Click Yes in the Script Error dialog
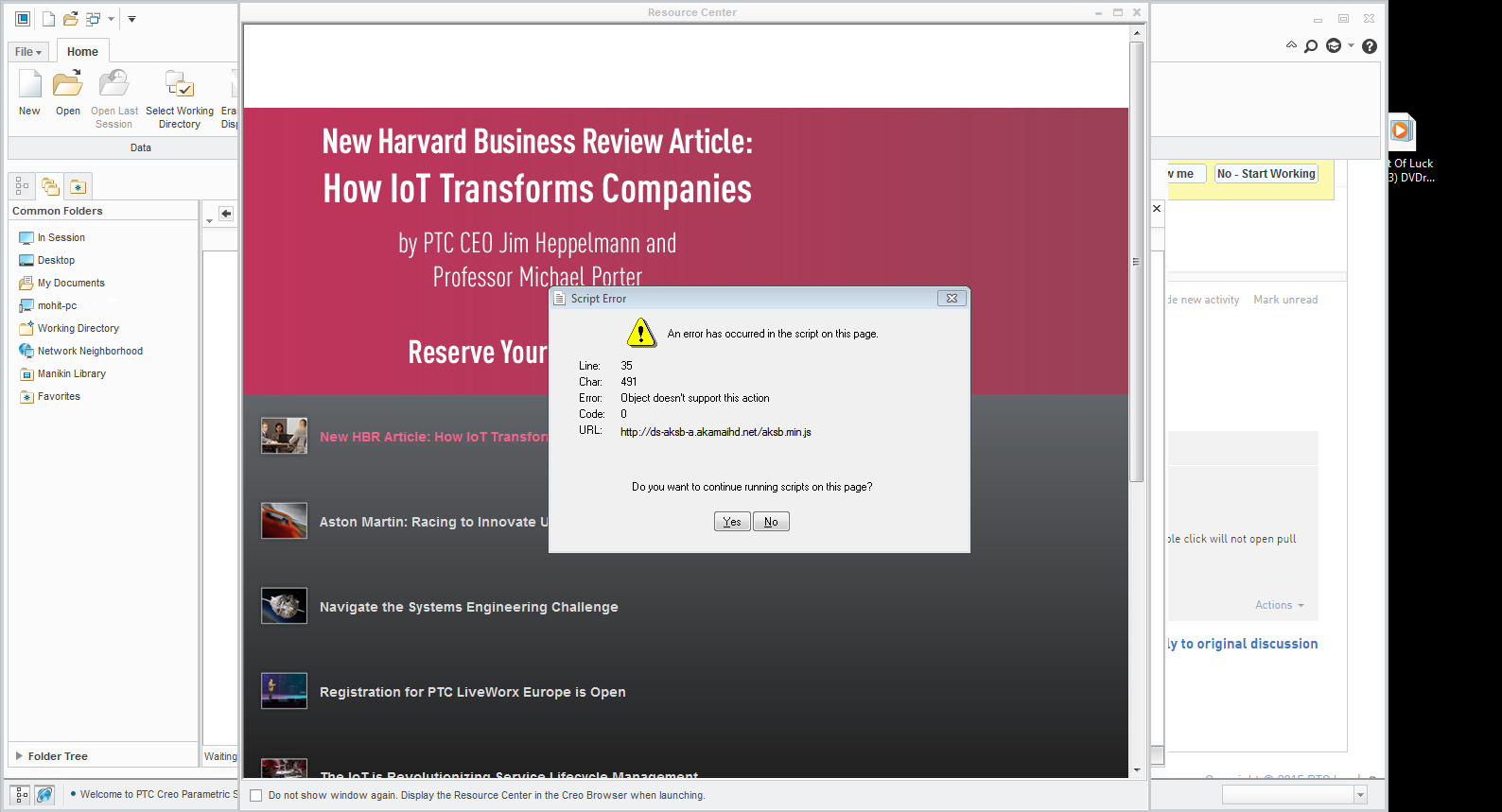Screen dimensions: 1502x812 (x=732, y=522)
